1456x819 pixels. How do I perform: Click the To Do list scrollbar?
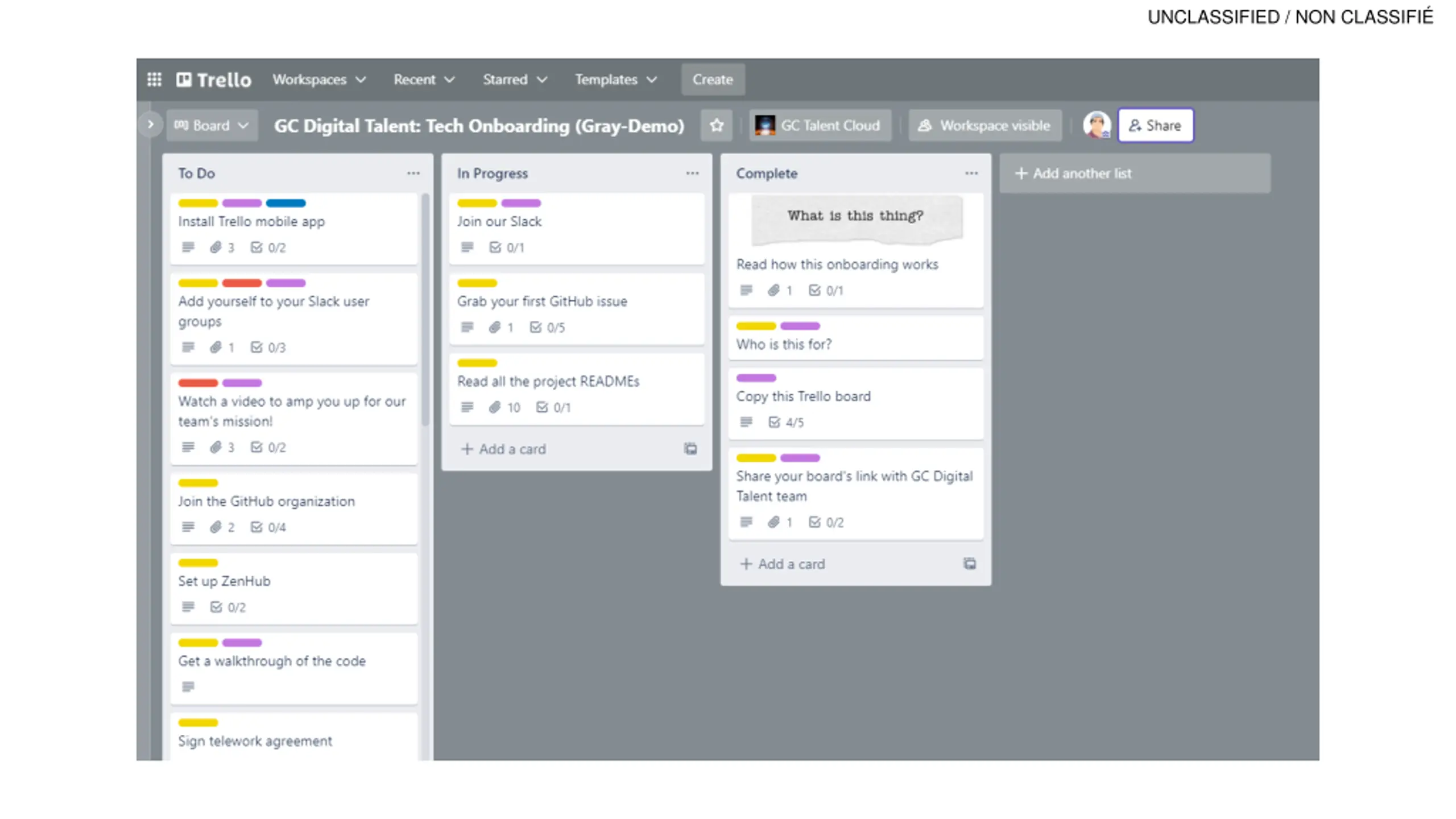point(425,310)
